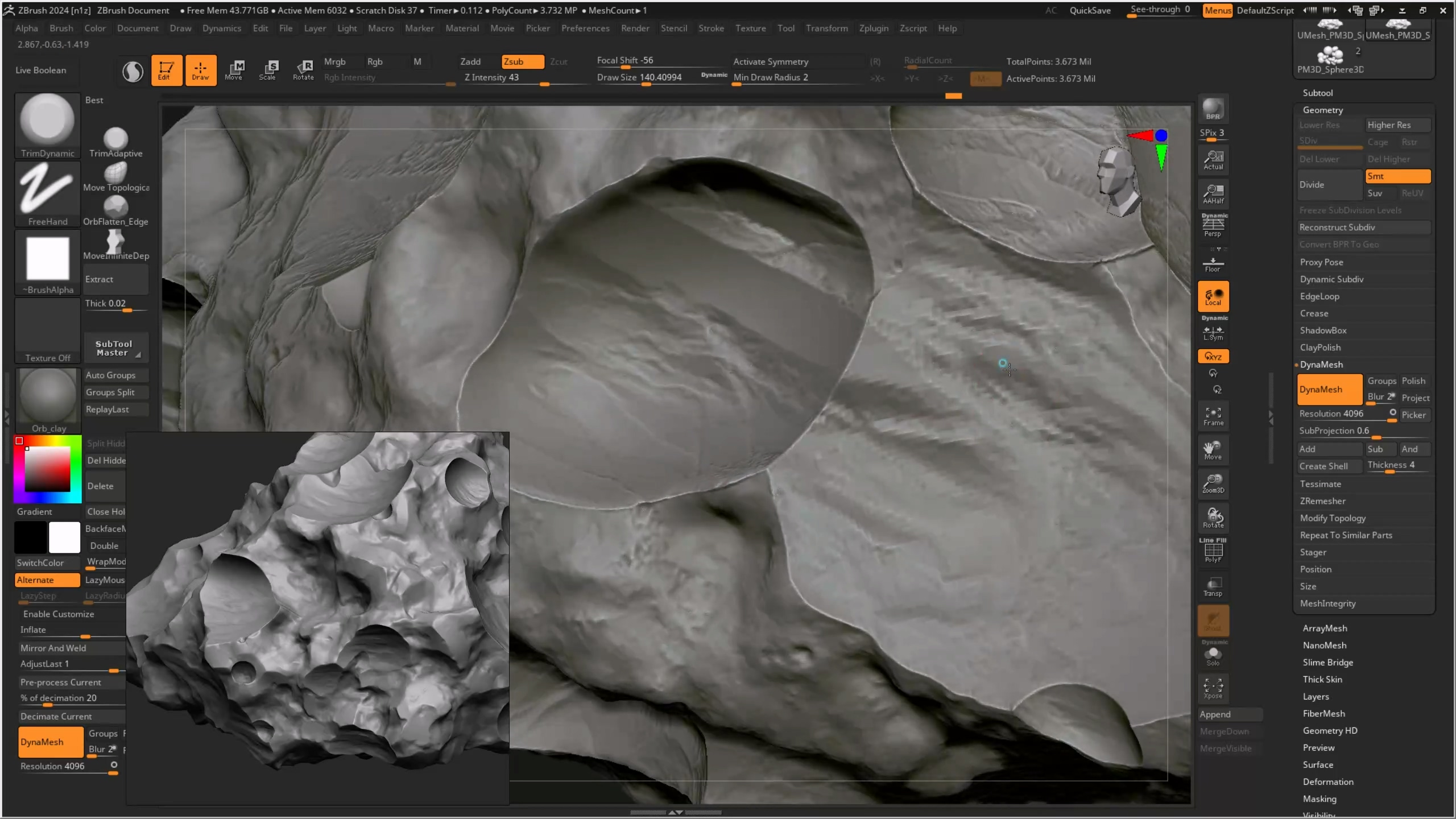
Task: Toggle the PolyF line fill icon
Action: click(1213, 551)
